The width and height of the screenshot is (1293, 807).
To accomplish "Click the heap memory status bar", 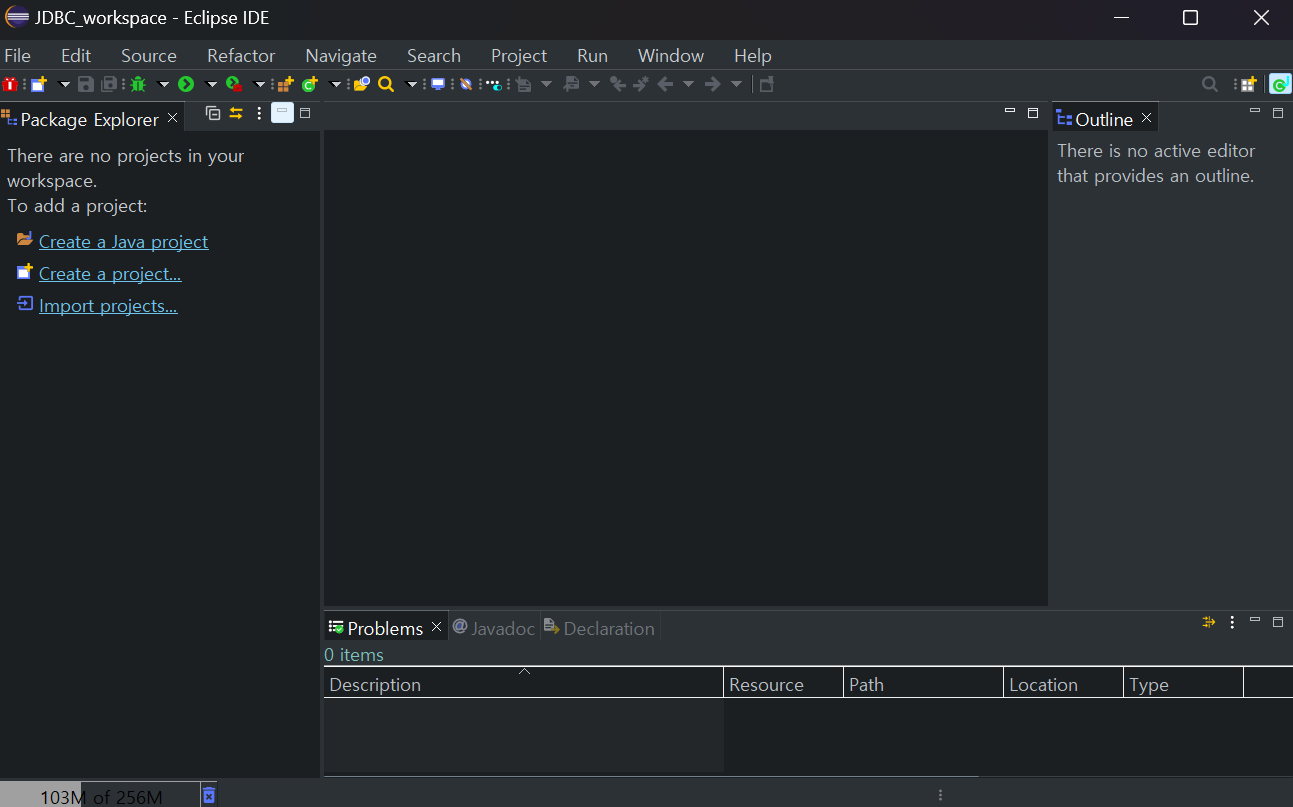I will (99, 796).
